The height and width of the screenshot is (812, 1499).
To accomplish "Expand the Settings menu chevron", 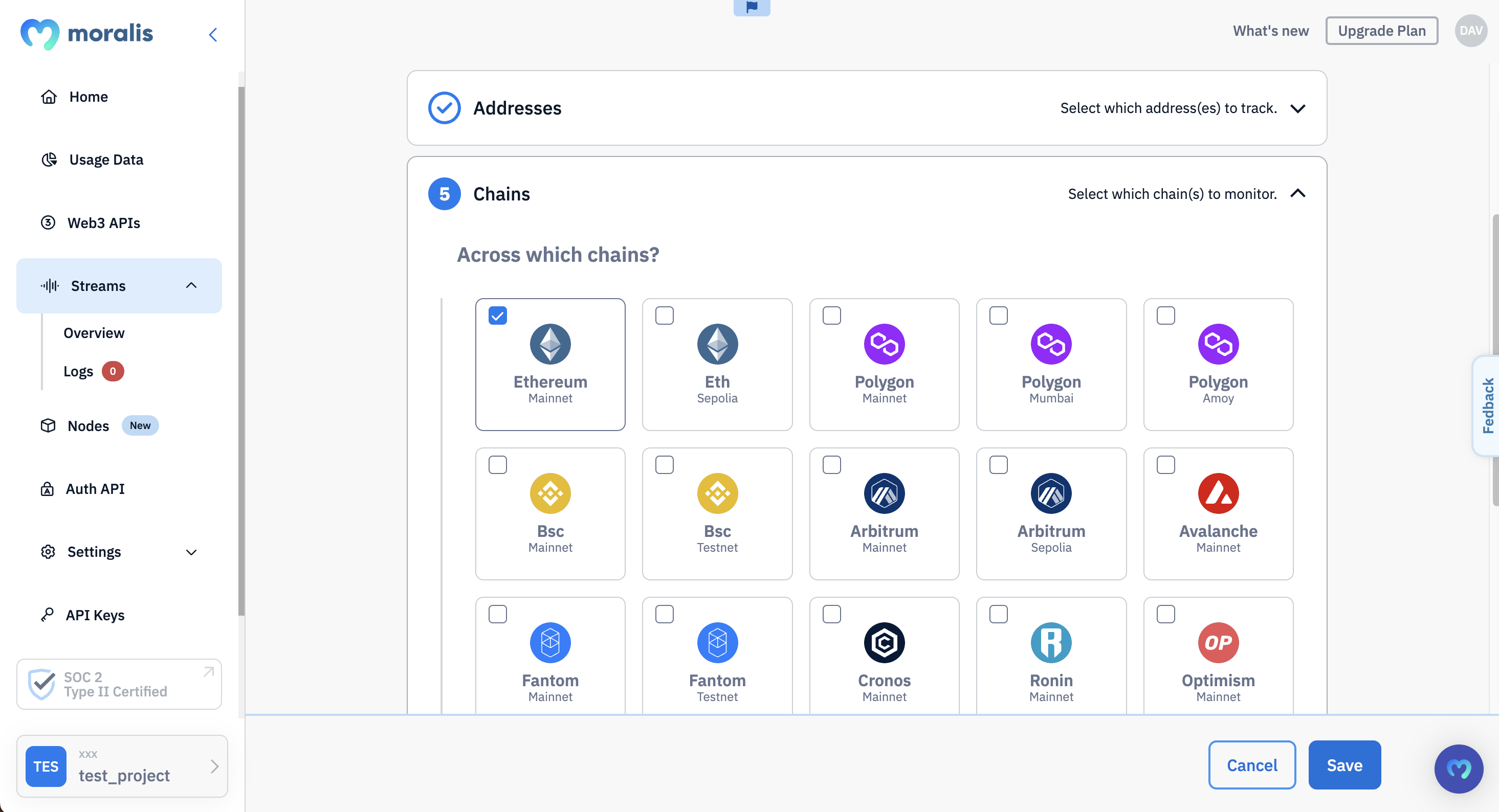I will click(x=191, y=553).
